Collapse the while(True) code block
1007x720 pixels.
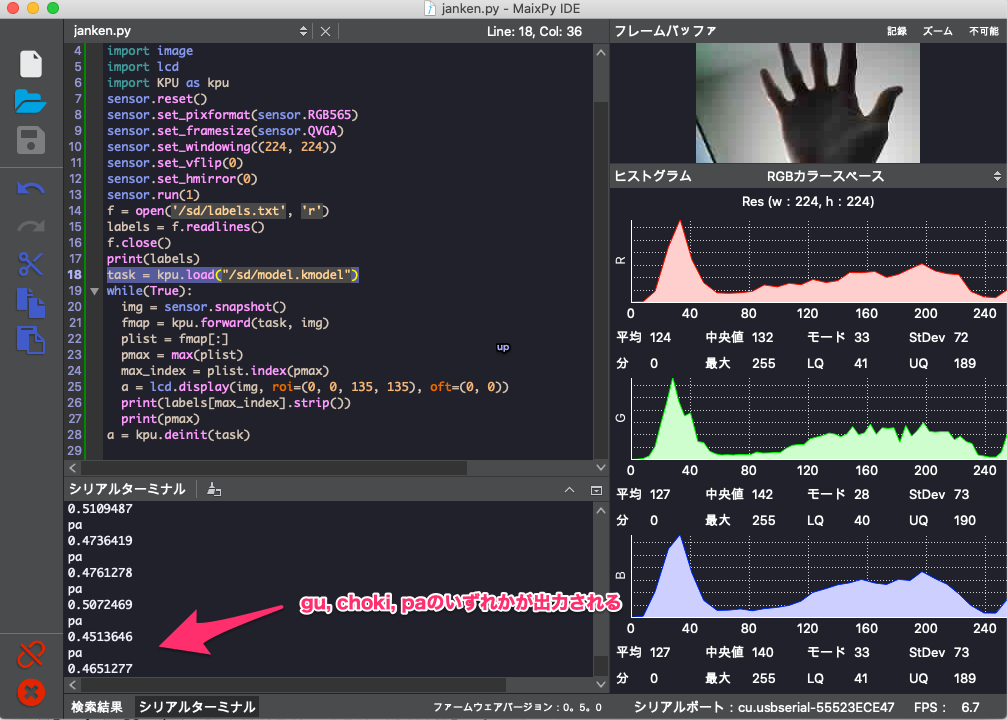coord(94,291)
